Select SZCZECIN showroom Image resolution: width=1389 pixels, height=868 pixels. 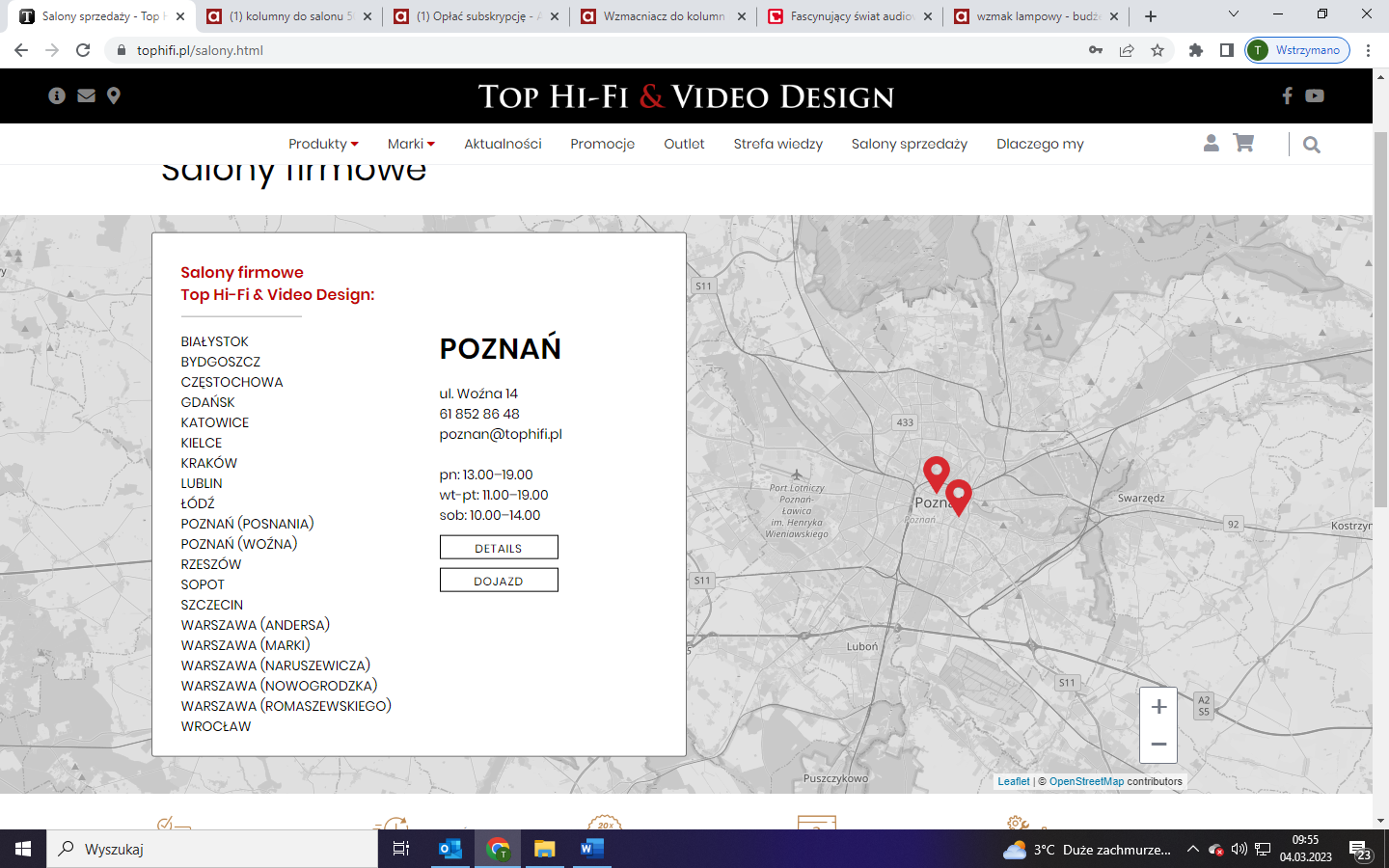tap(211, 605)
